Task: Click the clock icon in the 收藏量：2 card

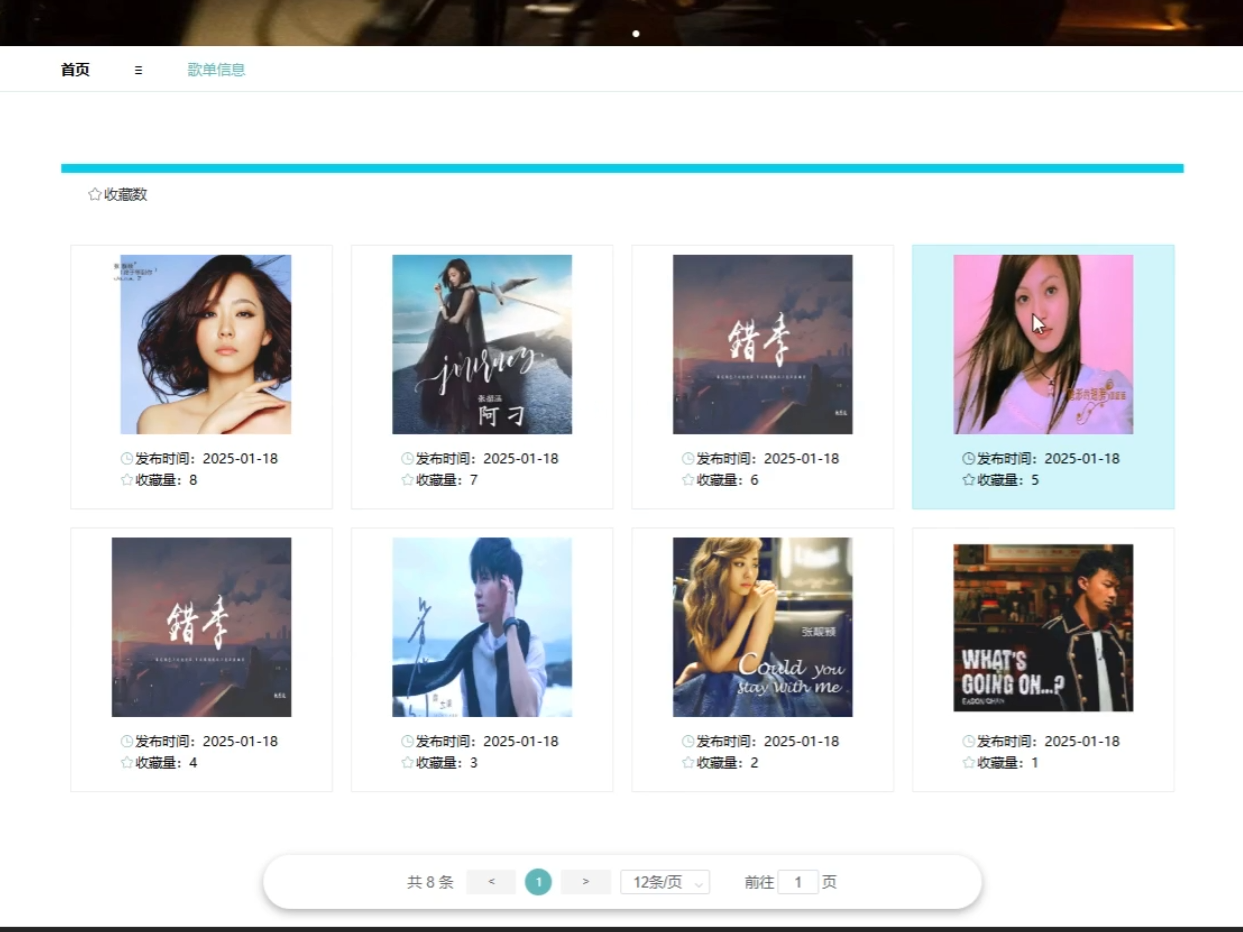Action: click(x=688, y=742)
